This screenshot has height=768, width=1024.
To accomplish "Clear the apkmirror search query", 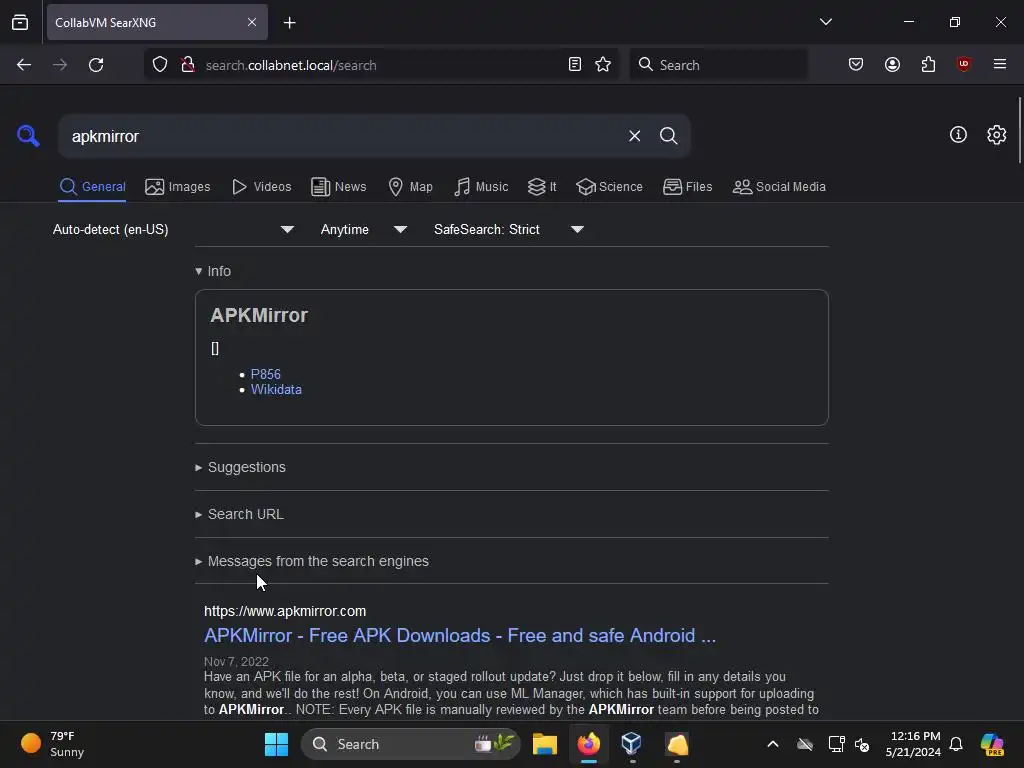I will tap(634, 136).
